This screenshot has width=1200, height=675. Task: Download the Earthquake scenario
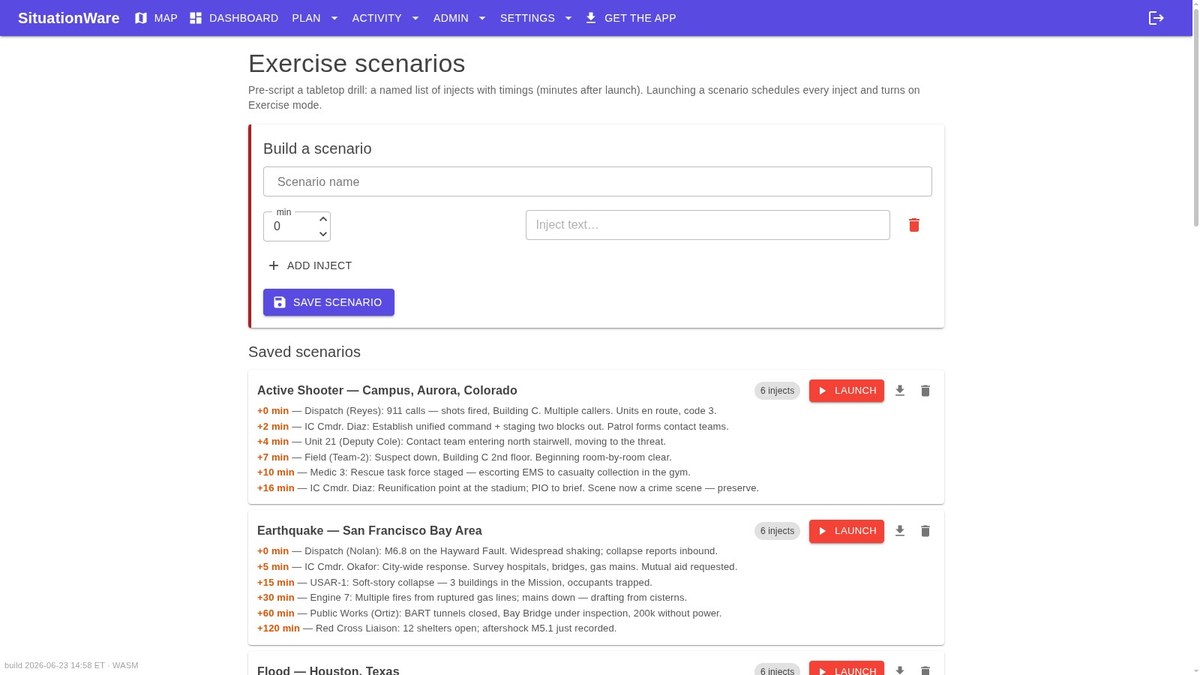click(x=900, y=531)
